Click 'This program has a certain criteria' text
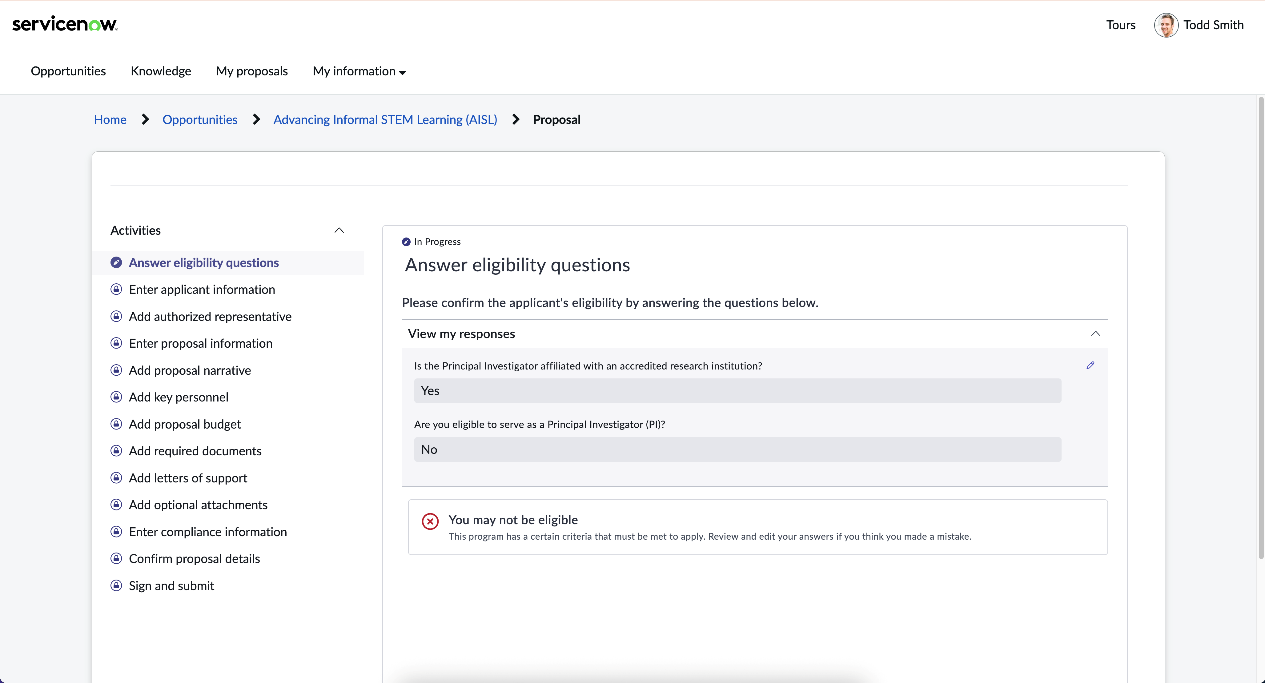This screenshot has height=687, width=1265. click(x=710, y=537)
